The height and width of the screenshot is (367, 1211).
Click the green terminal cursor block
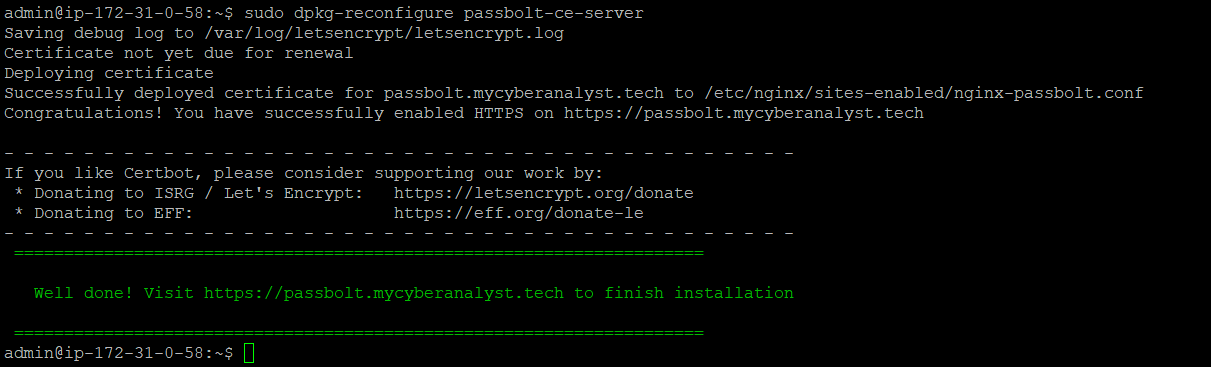[249, 353]
